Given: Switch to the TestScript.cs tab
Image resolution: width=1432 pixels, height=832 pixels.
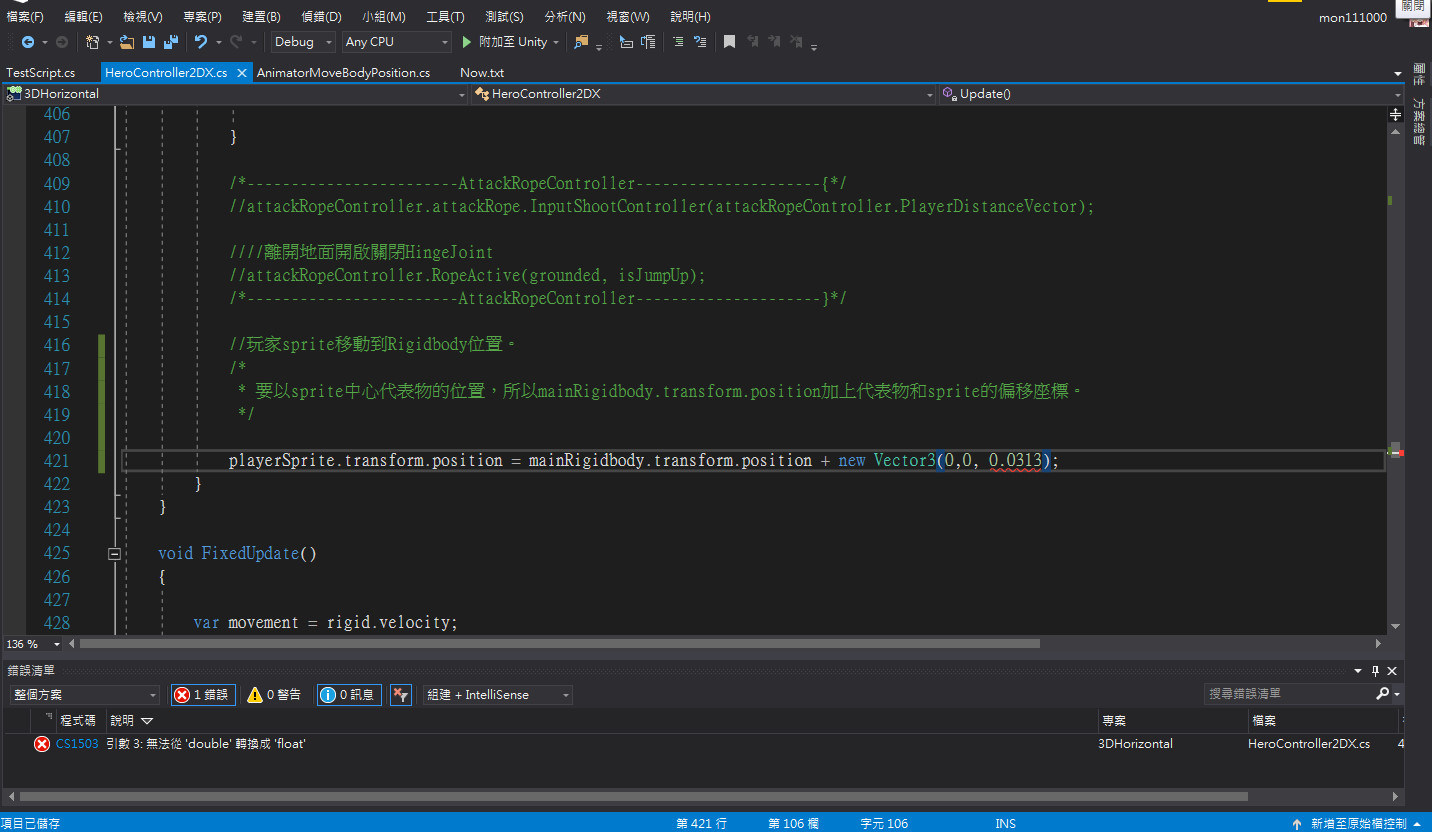Looking at the screenshot, I should (x=41, y=73).
